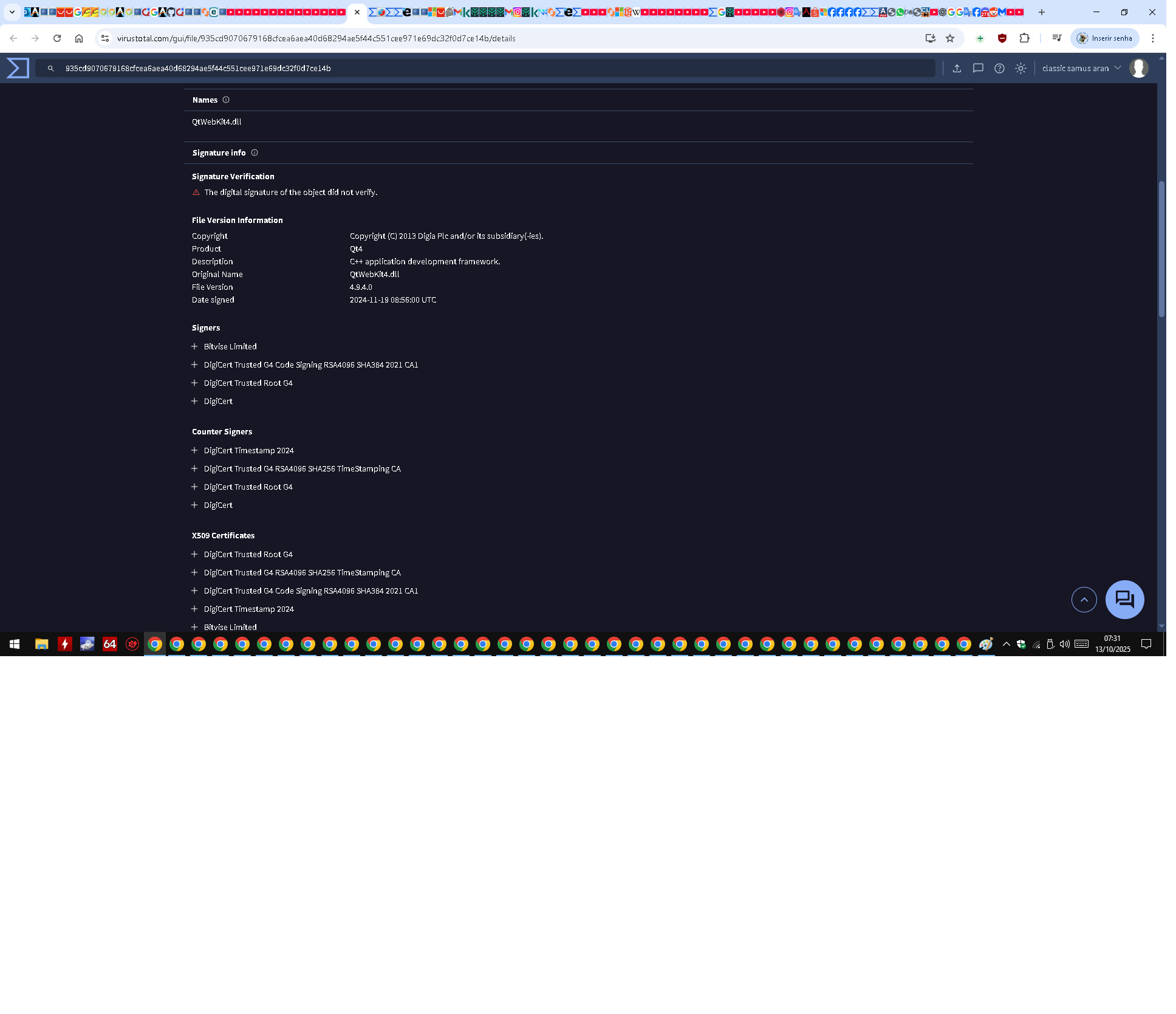Open a new browser tab
This screenshot has width=1176, height=1014.
pyautogui.click(x=1041, y=12)
